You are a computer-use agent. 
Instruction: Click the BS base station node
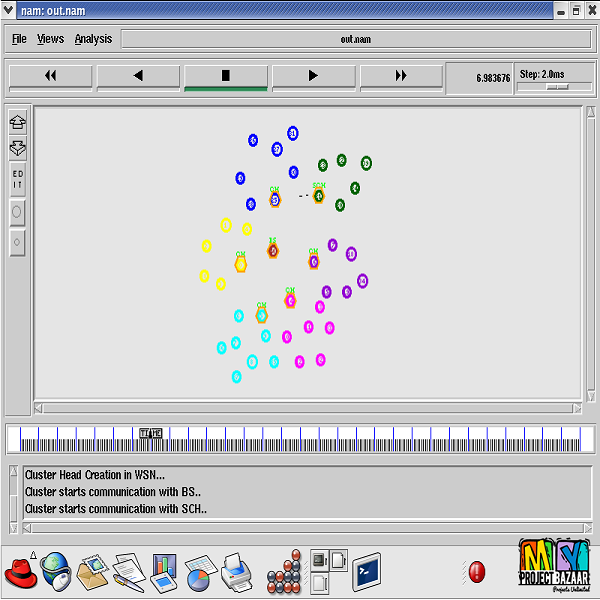point(272,250)
